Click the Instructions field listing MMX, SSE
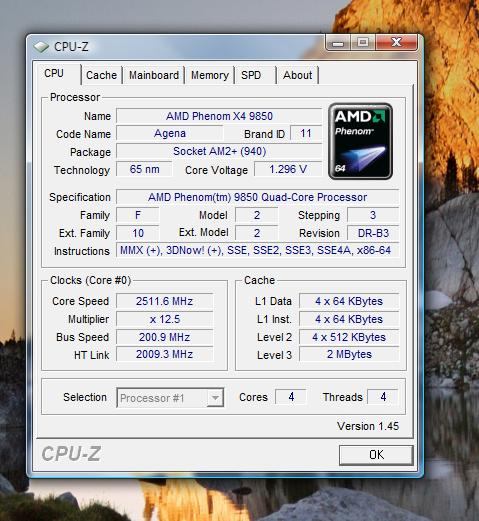Viewport: 479px width, 521px height. 257,250
